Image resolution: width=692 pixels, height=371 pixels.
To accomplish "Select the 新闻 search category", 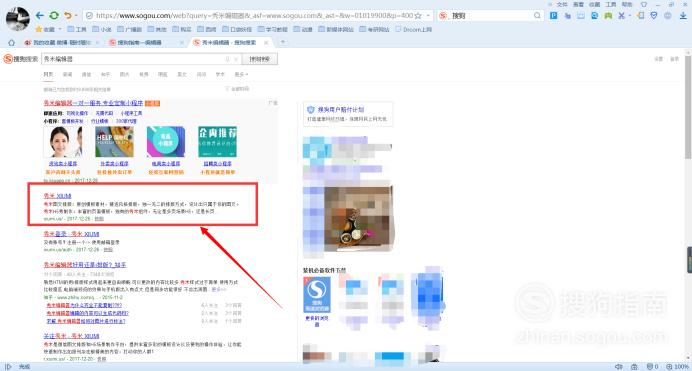I will tap(68, 75).
